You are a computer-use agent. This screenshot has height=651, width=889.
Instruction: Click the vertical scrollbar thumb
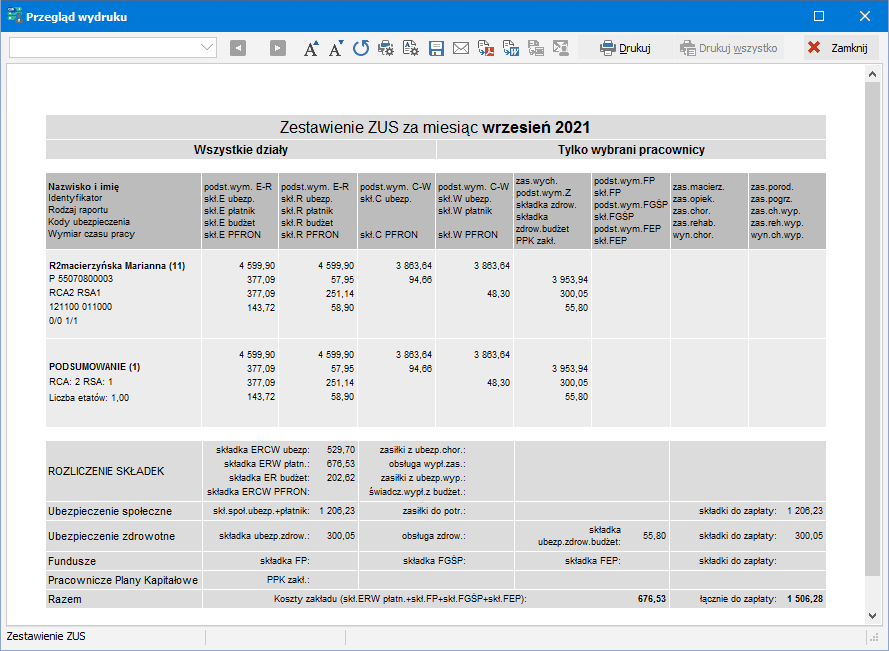[872, 329]
